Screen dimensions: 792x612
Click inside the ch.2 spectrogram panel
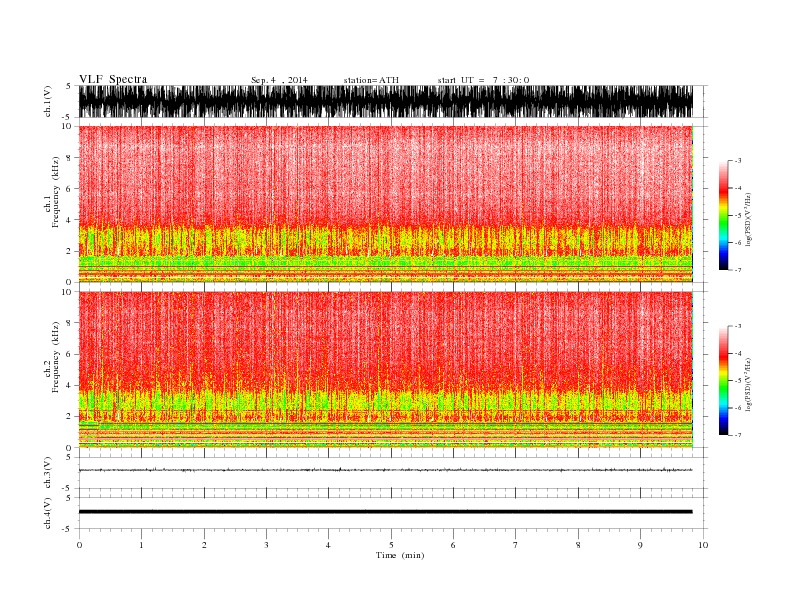(385, 370)
